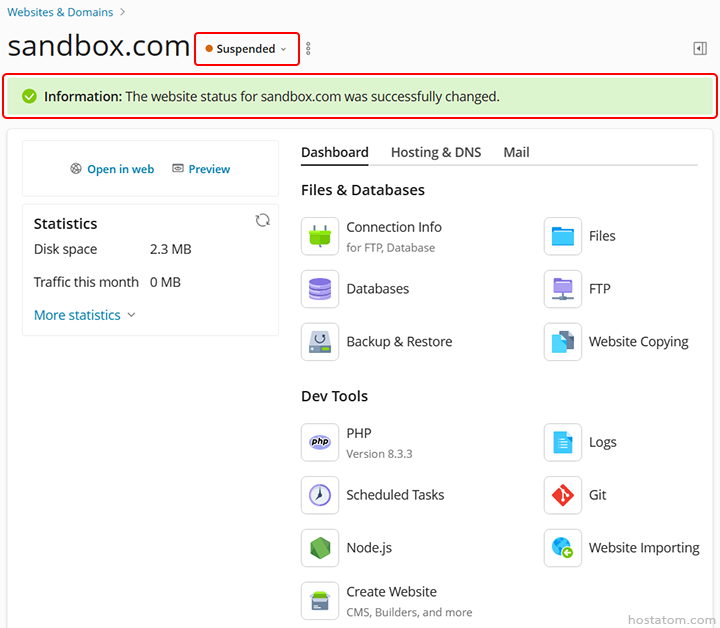Open the Connection Info plug icon
This screenshot has width=720, height=628.
coord(320,236)
